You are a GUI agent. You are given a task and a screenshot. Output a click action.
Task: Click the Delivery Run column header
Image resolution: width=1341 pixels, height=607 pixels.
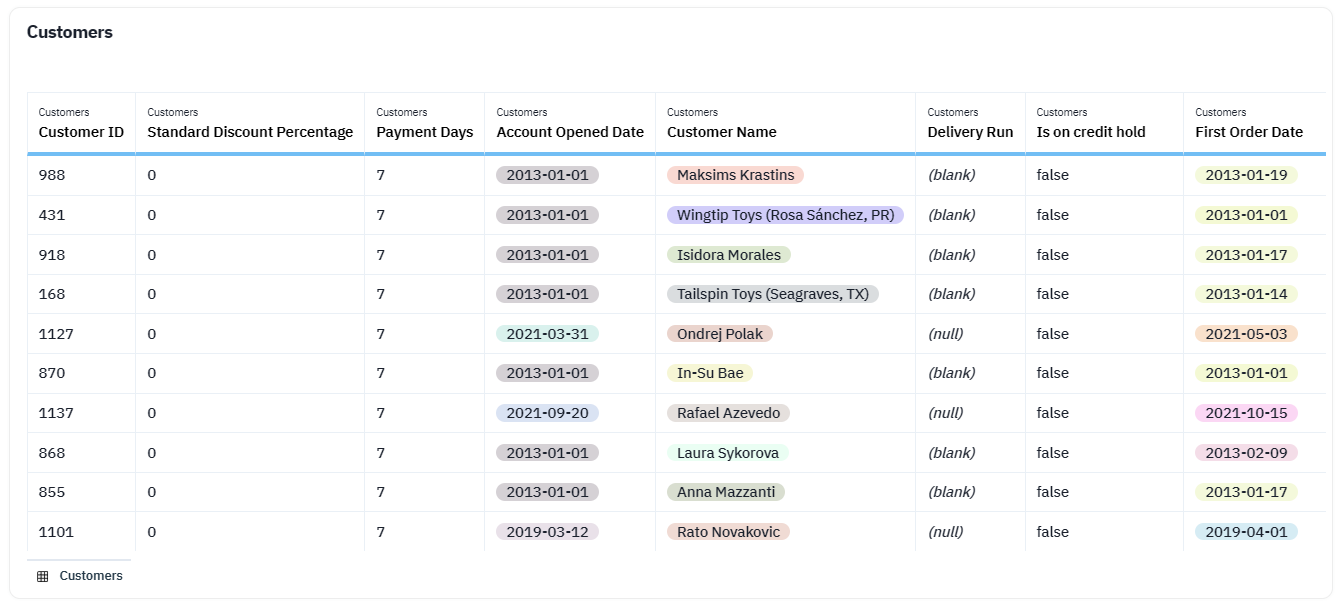[970, 132]
